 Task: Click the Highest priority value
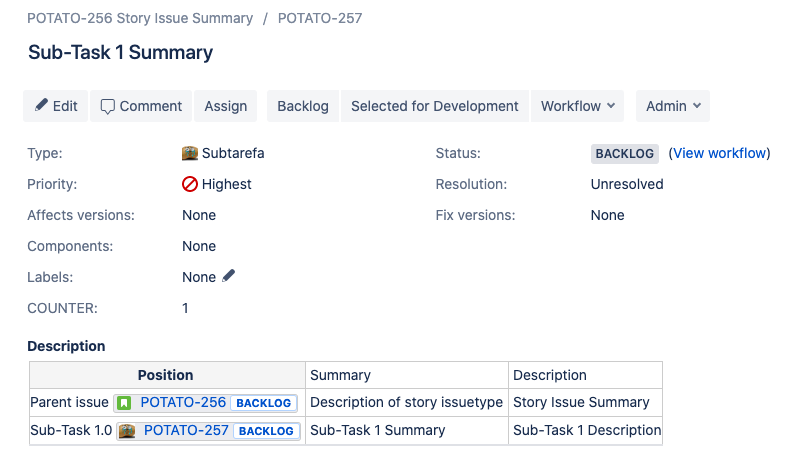[226, 184]
